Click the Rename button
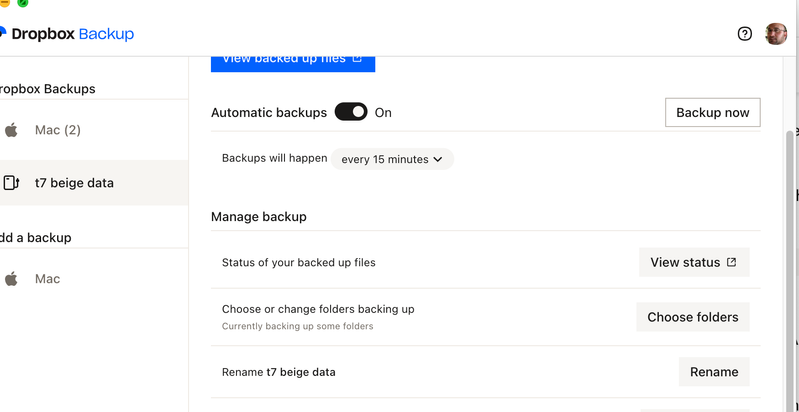Image resolution: width=799 pixels, height=412 pixels. click(713, 372)
